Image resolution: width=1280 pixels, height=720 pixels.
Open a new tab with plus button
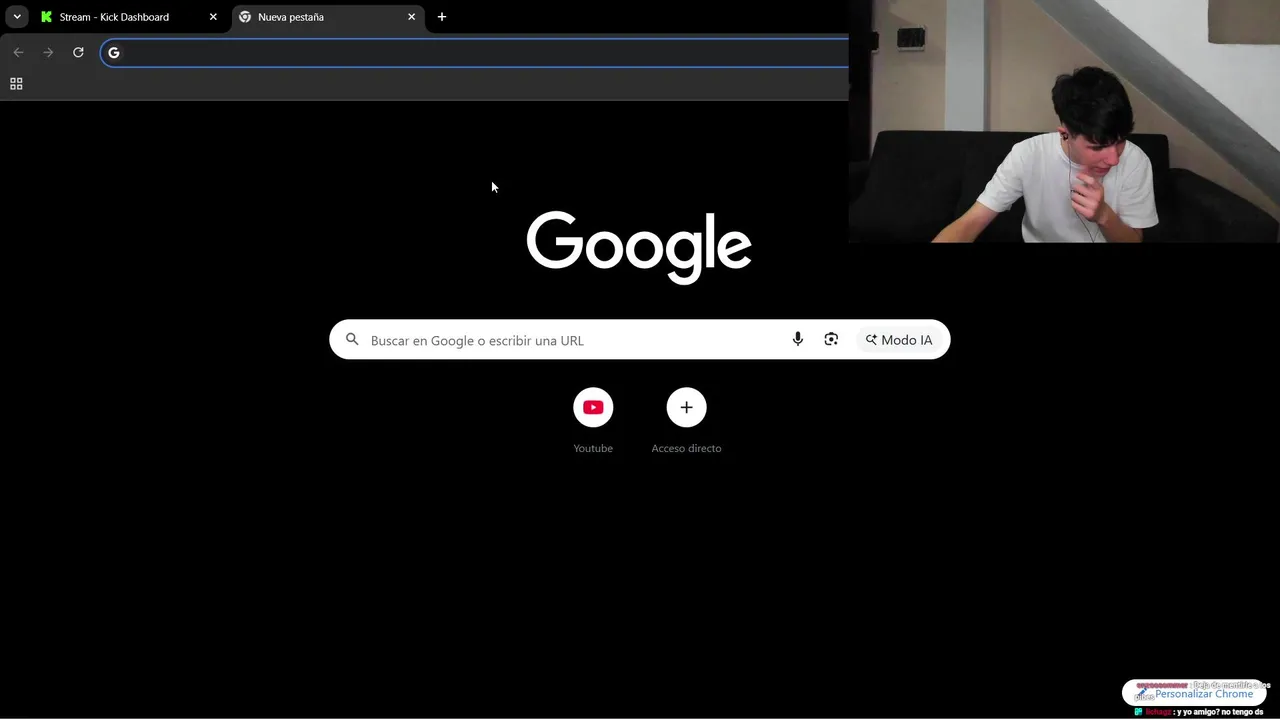click(x=442, y=17)
